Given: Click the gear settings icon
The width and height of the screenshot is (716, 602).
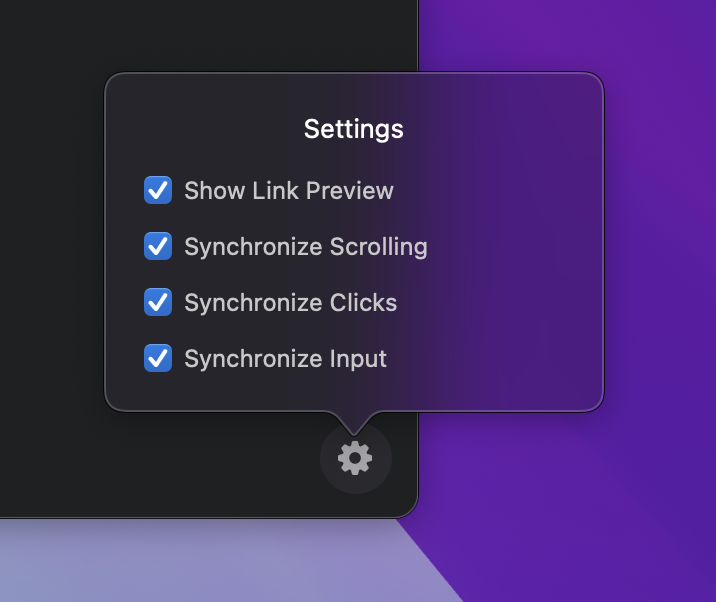Looking at the screenshot, I should [x=355, y=458].
